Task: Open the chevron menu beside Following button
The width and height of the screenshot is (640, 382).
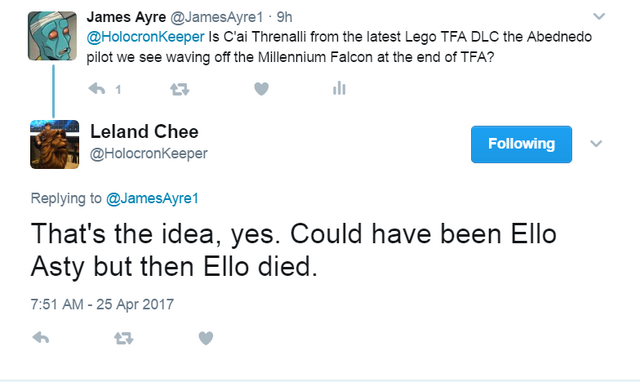Action: click(596, 144)
